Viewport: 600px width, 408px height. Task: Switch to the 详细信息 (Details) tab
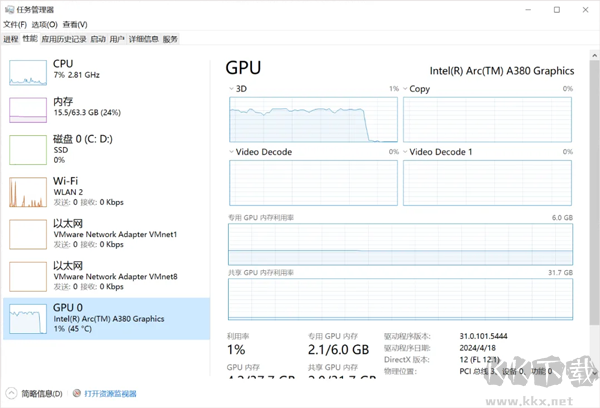[x=144, y=39]
